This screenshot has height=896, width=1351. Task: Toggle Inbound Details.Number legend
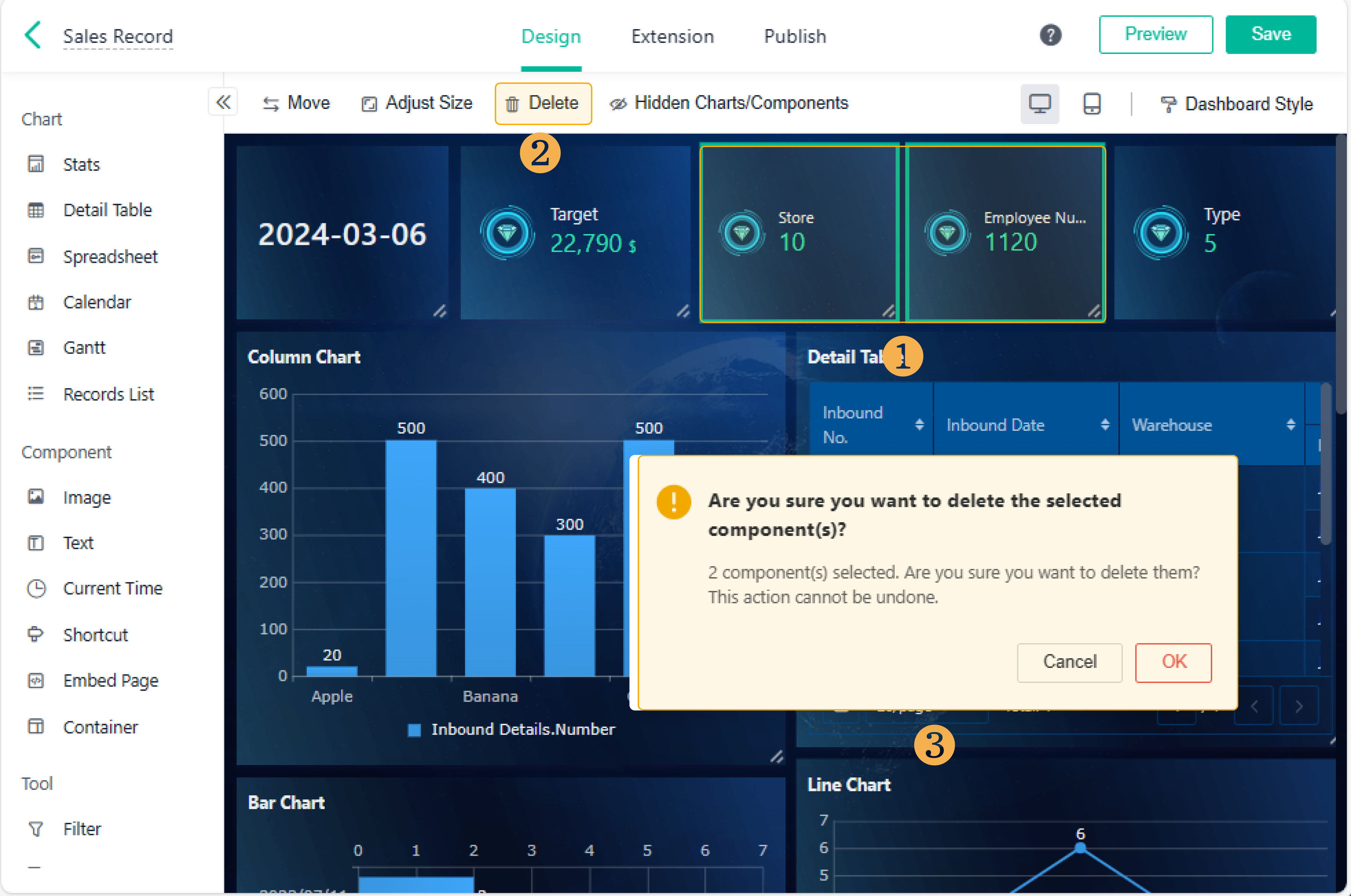511,730
